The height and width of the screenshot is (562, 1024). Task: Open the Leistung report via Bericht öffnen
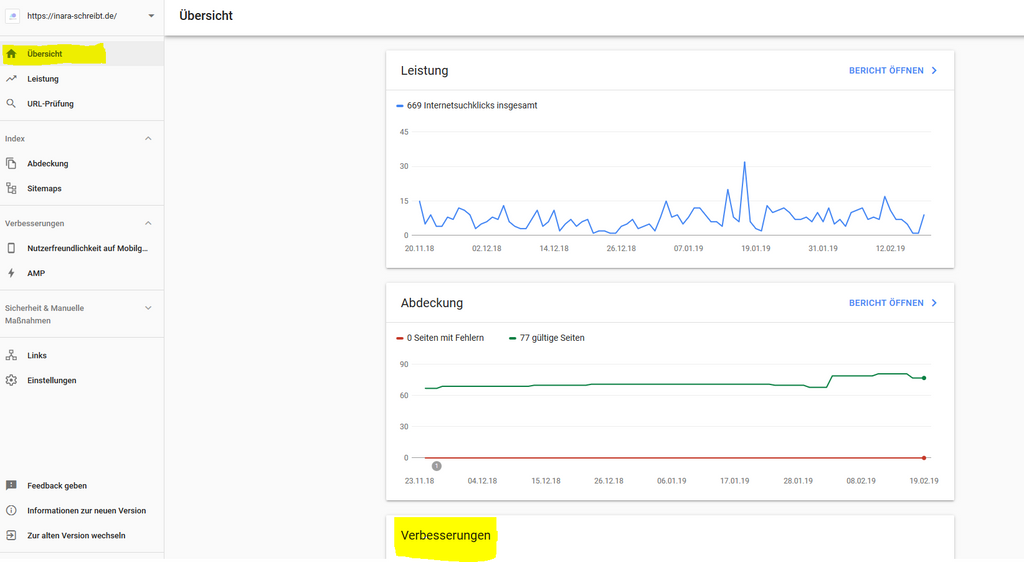pyautogui.click(x=892, y=71)
